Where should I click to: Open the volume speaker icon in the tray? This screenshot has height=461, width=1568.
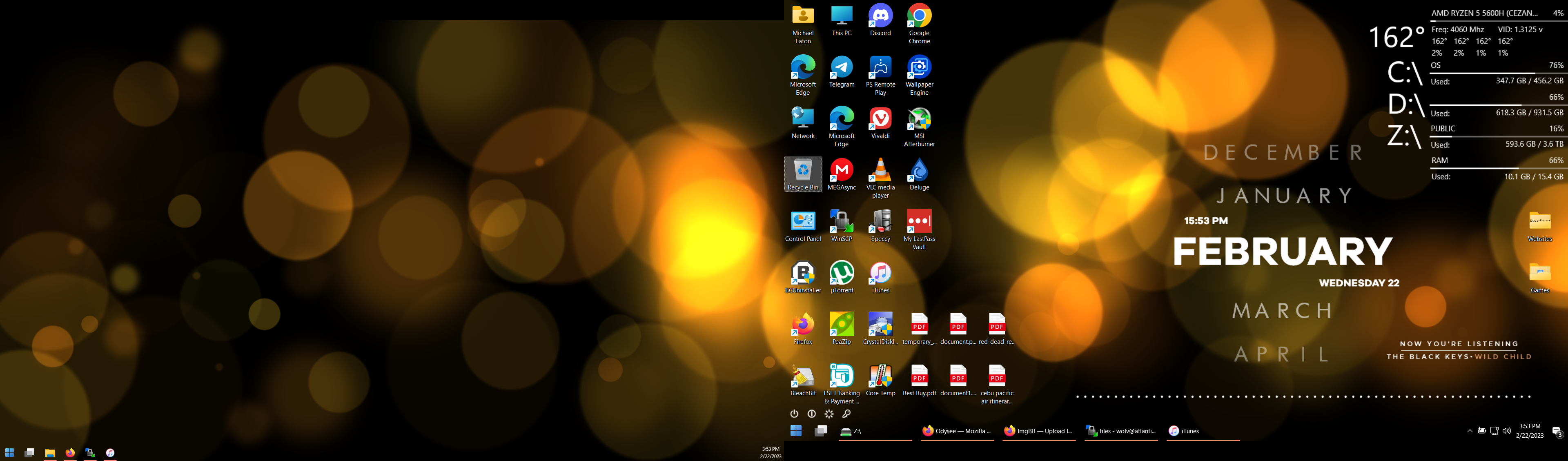[1506, 431]
